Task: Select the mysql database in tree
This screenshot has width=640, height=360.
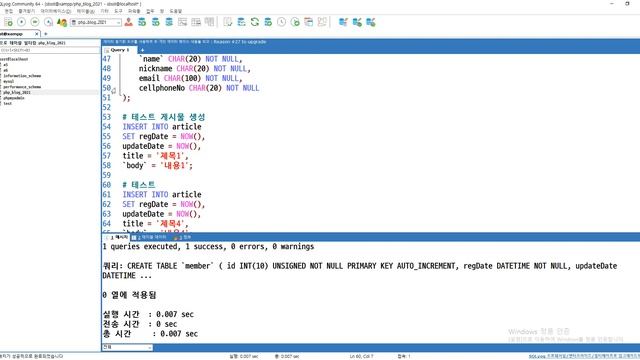Action: tap(9, 81)
